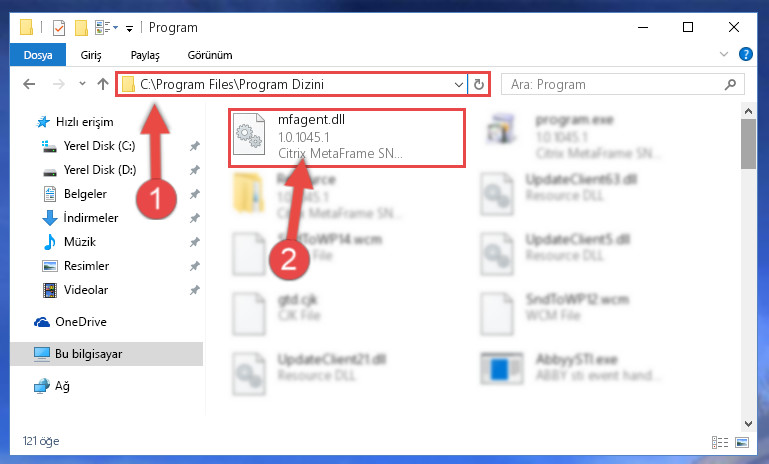Click the search magnifier icon
Screen dimensions: 769x464
[x=730, y=84]
